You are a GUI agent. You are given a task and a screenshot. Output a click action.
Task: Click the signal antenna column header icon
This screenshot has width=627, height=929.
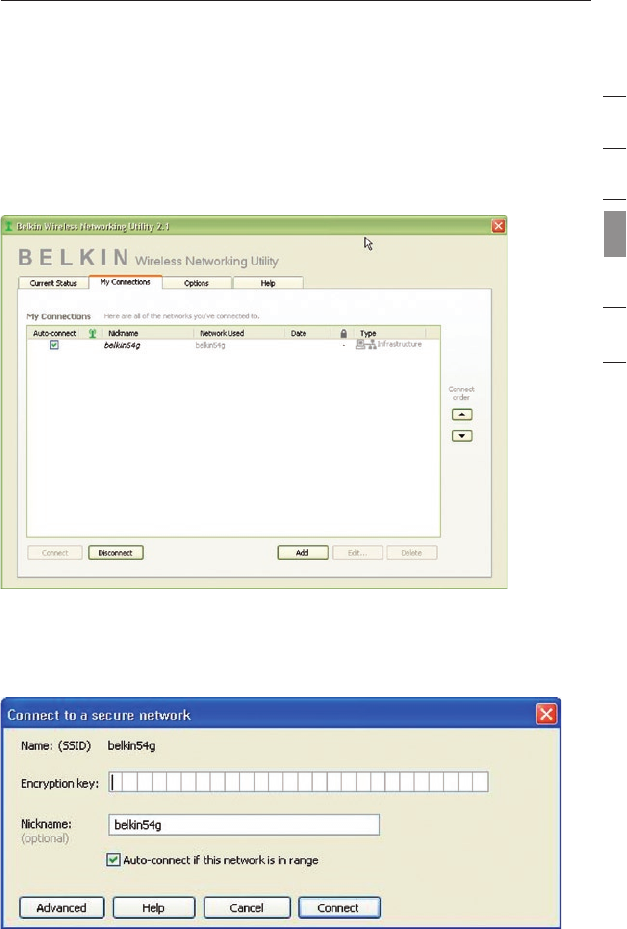92,334
